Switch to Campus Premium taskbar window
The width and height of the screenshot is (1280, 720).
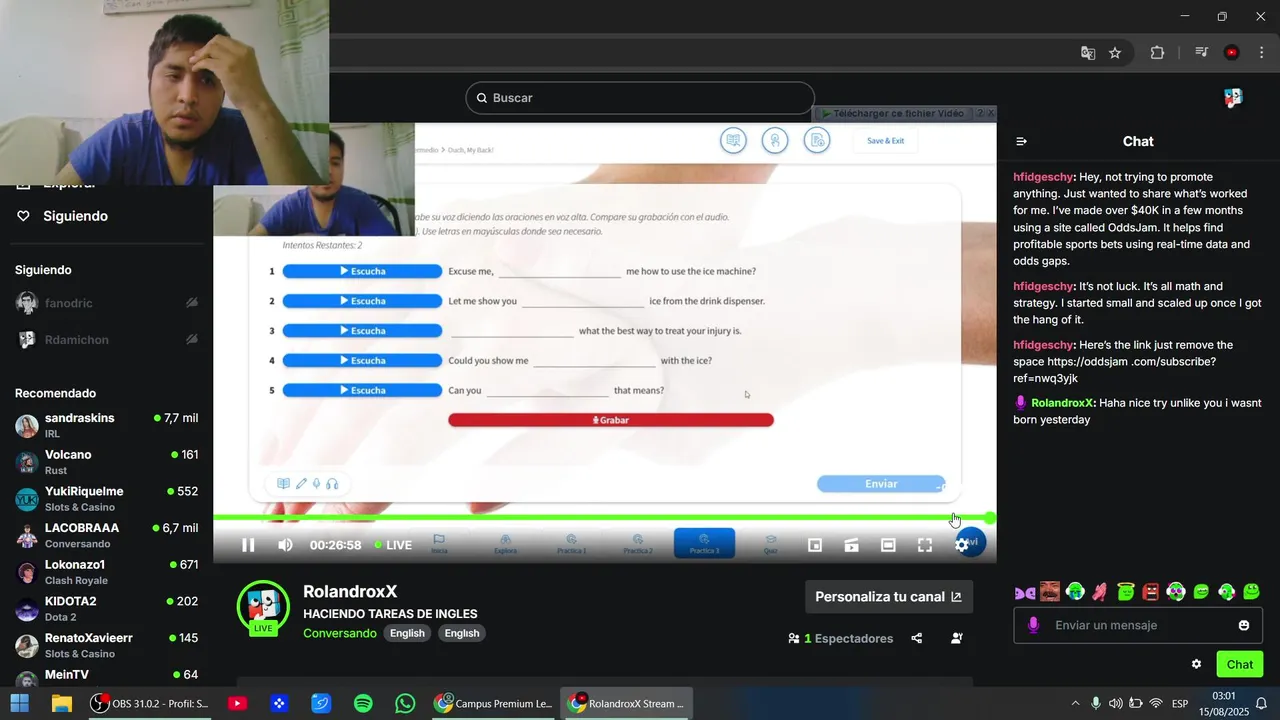[x=493, y=703]
